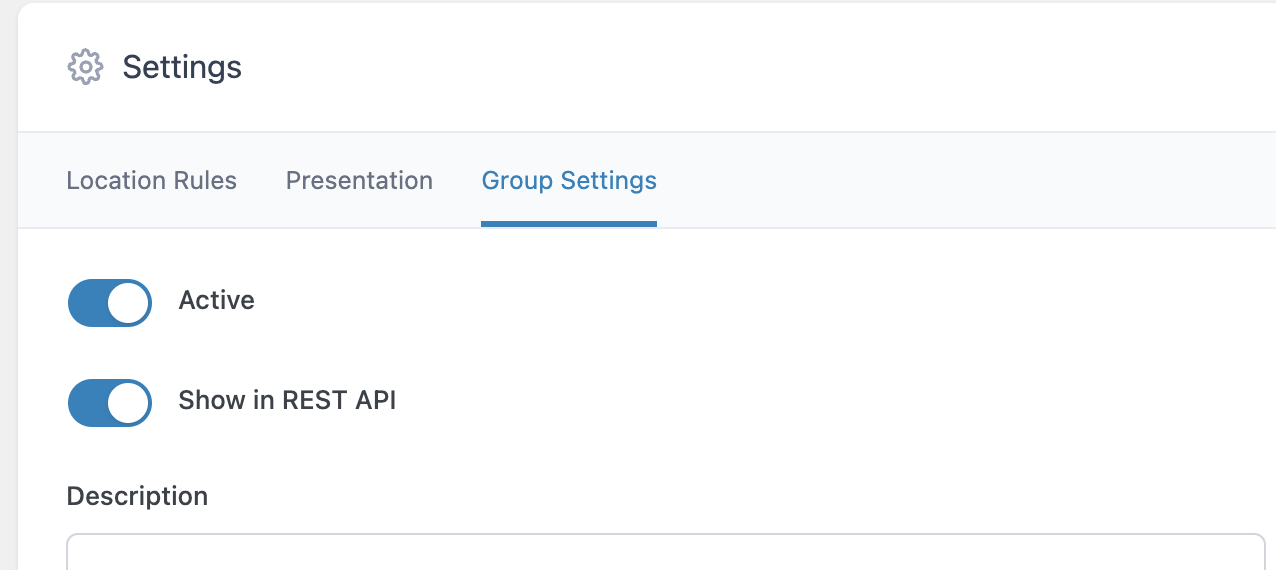Viewport: 1276px width, 570px height.
Task: Click the Description field label
Action: (137, 496)
